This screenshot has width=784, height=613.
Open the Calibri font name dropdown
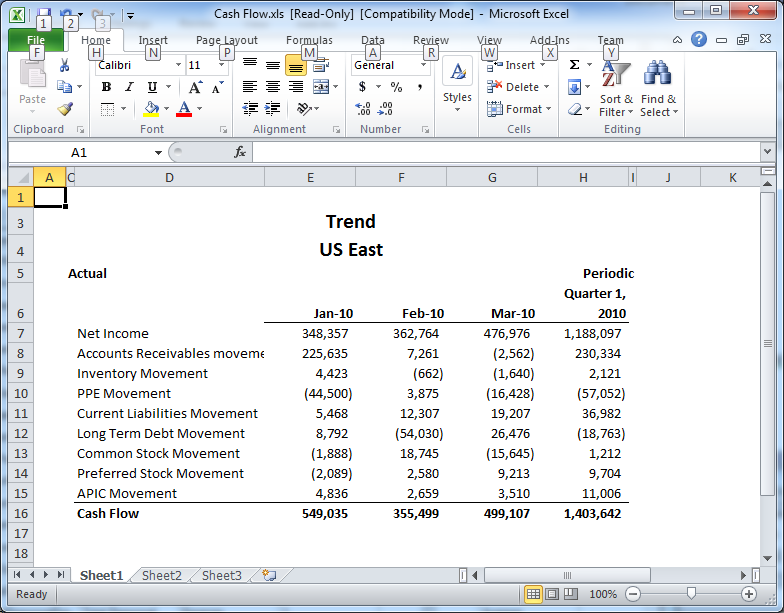pyautogui.click(x=178, y=65)
